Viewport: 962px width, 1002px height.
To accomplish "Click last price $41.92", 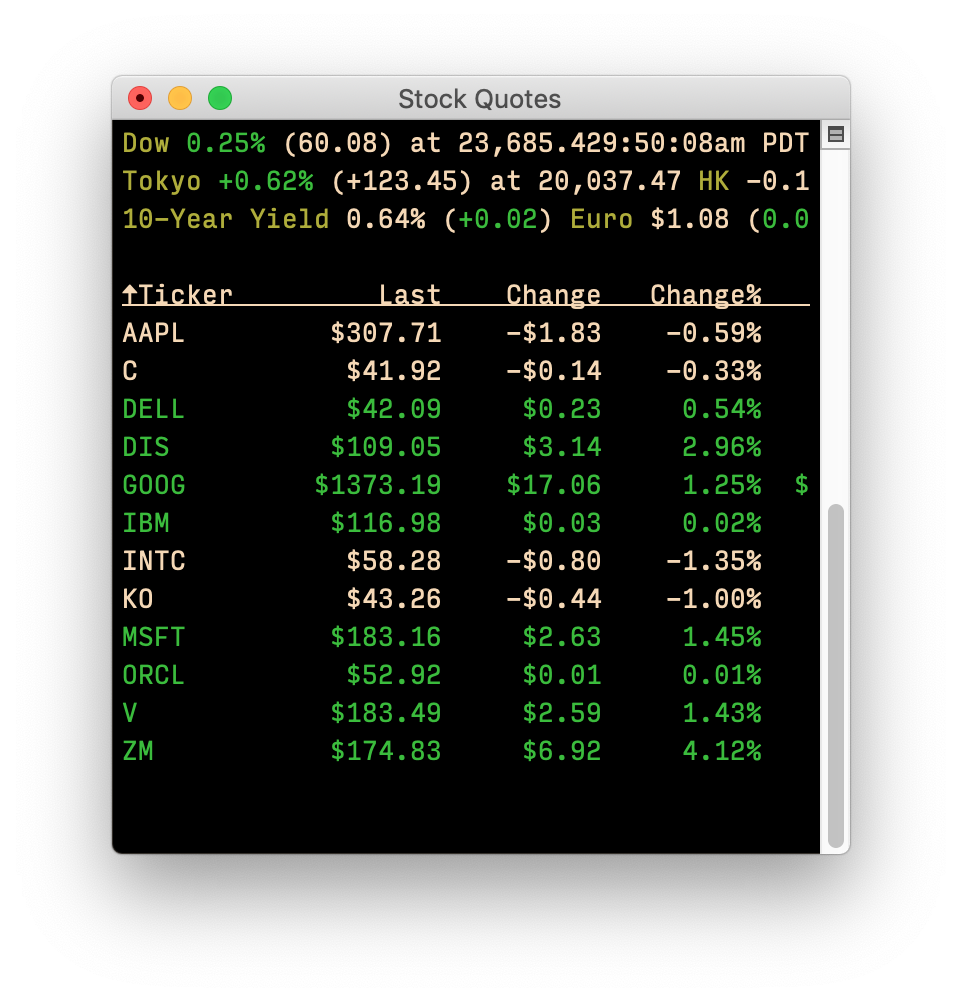I will (394, 371).
